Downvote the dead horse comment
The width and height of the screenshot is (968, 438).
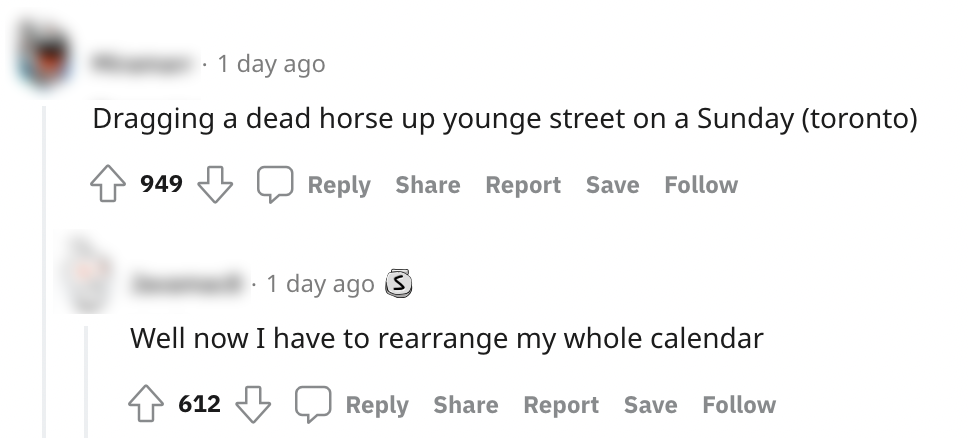[x=214, y=185]
